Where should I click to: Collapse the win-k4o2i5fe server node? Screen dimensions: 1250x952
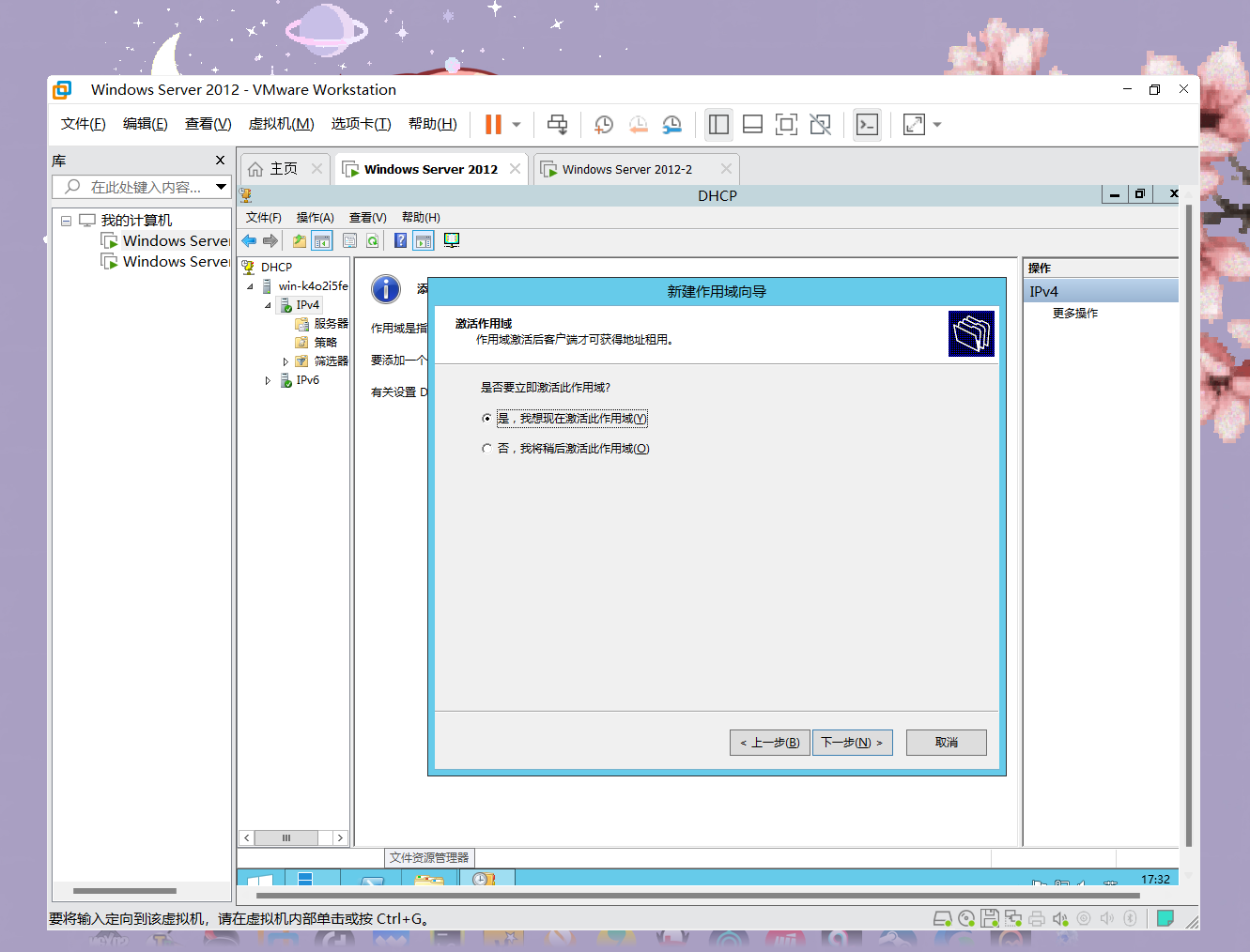250,286
